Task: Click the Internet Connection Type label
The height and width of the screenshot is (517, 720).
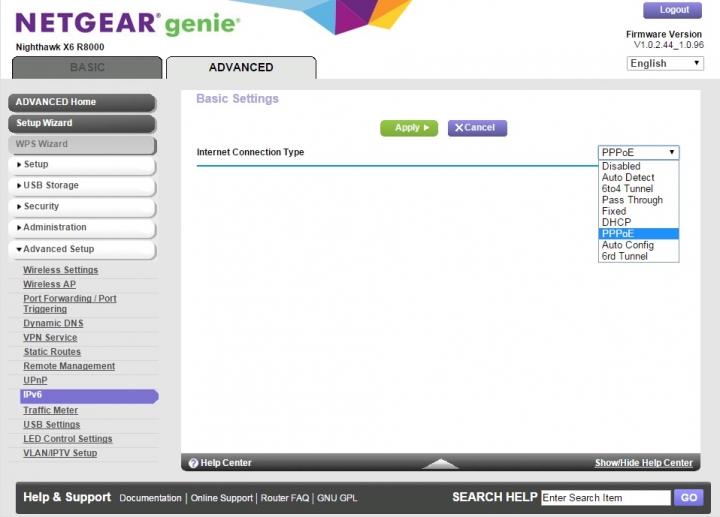Action: tap(250, 152)
